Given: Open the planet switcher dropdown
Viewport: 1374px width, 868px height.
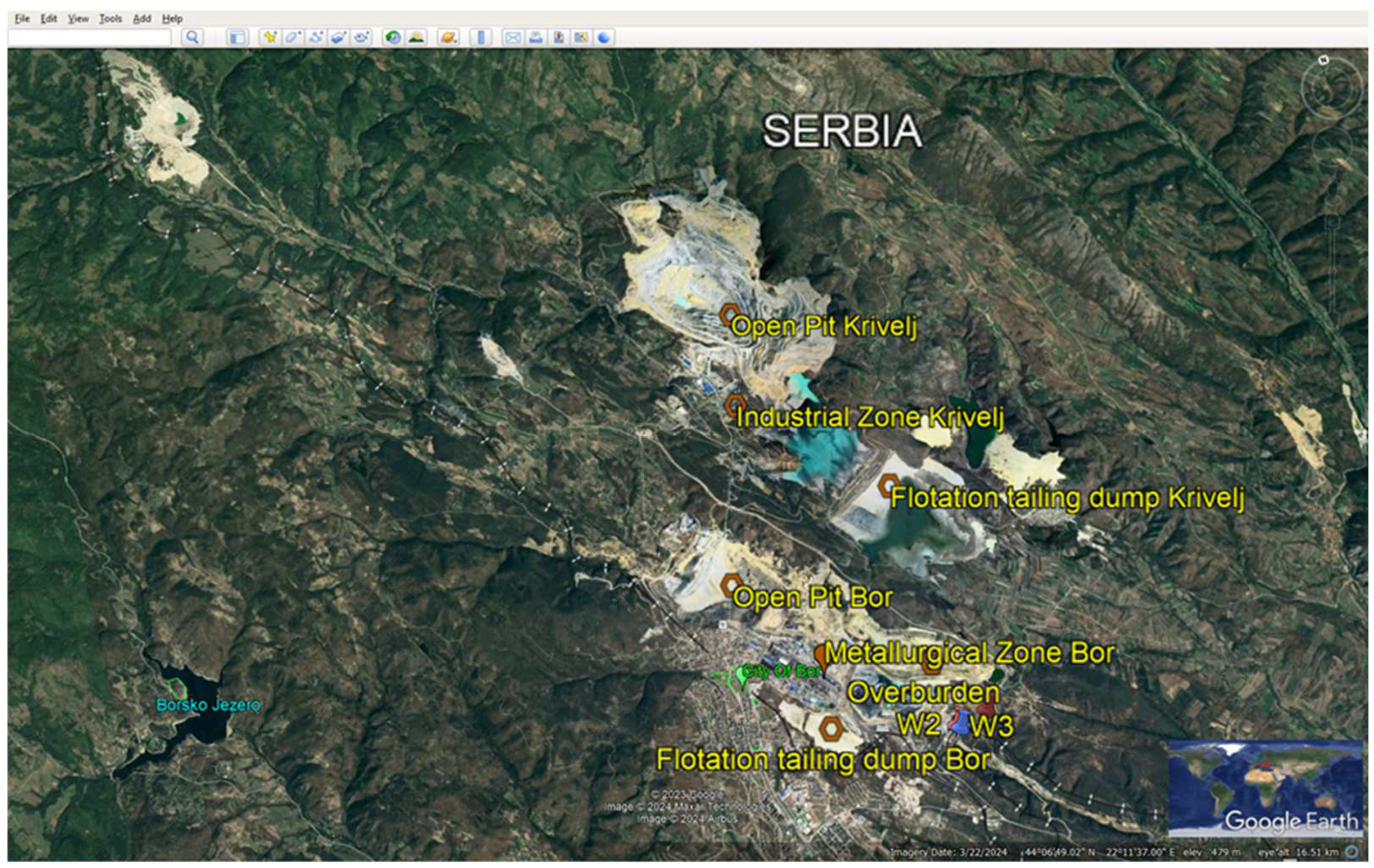Looking at the screenshot, I should tap(448, 38).
